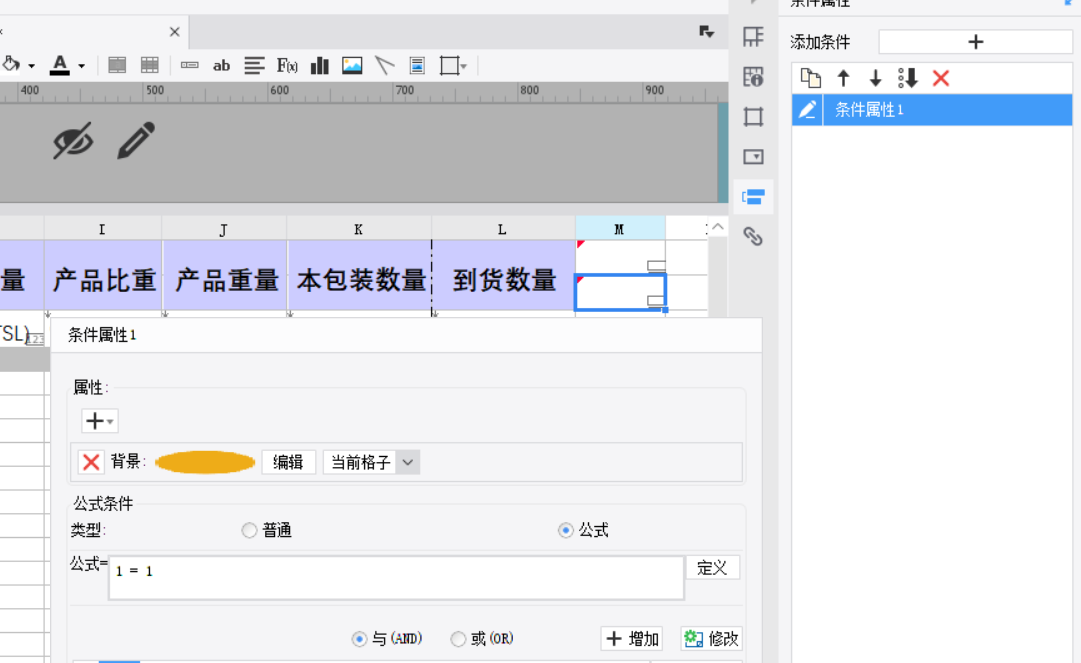Click the 修改 modify button
This screenshot has width=1081, height=663.
[711, 638]
